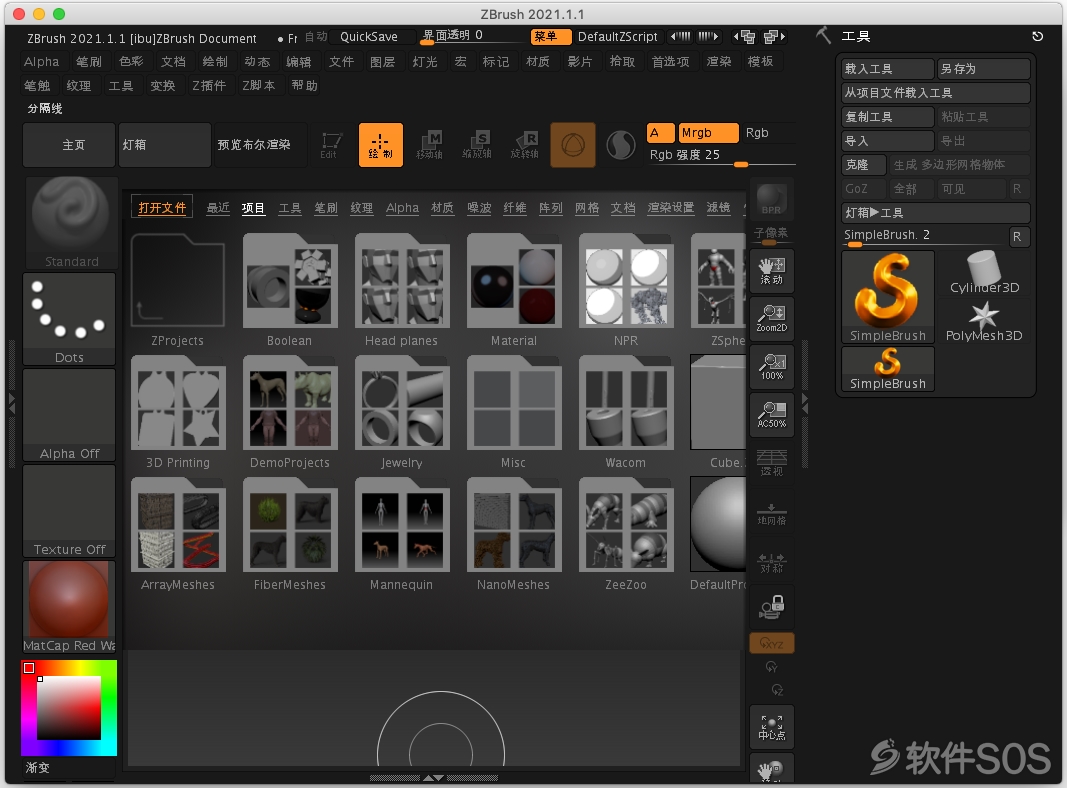The width and height of the screenshot is (1067, 788).
Task: Toggle the 地网格 (Floor grid) button
Action: coord(772,514)
